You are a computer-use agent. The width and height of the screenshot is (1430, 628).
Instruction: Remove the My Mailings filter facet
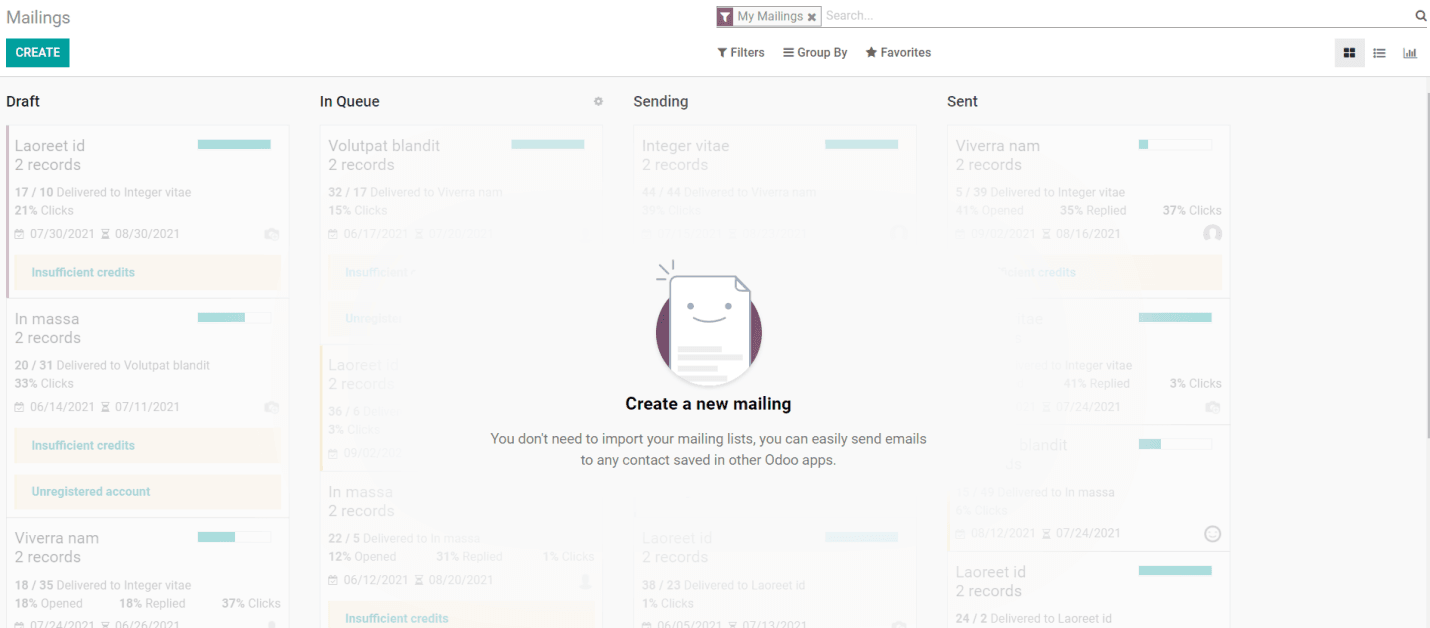pos(812,17)
